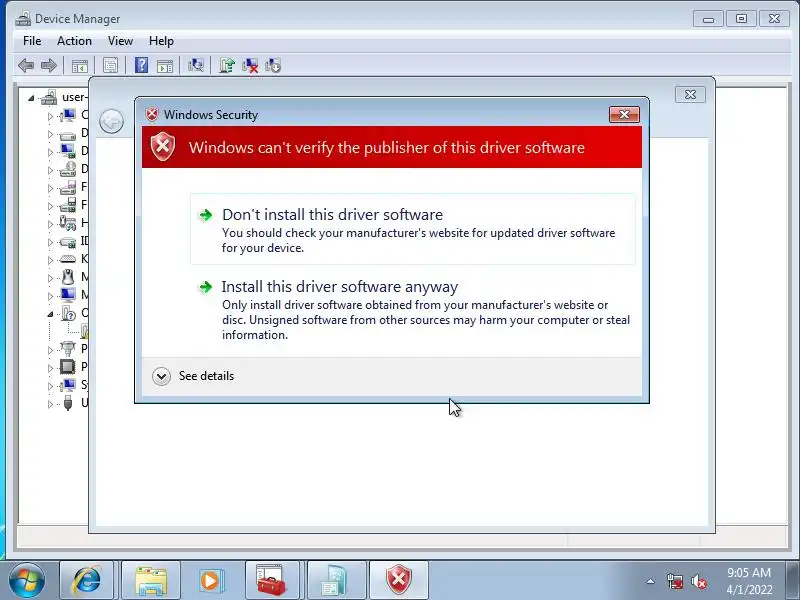Click the blue Help question-mark toolbar icon
Image resolution: width=800 pixels, height=600 pixels.
pyautogui.click(x=141, y=65)
